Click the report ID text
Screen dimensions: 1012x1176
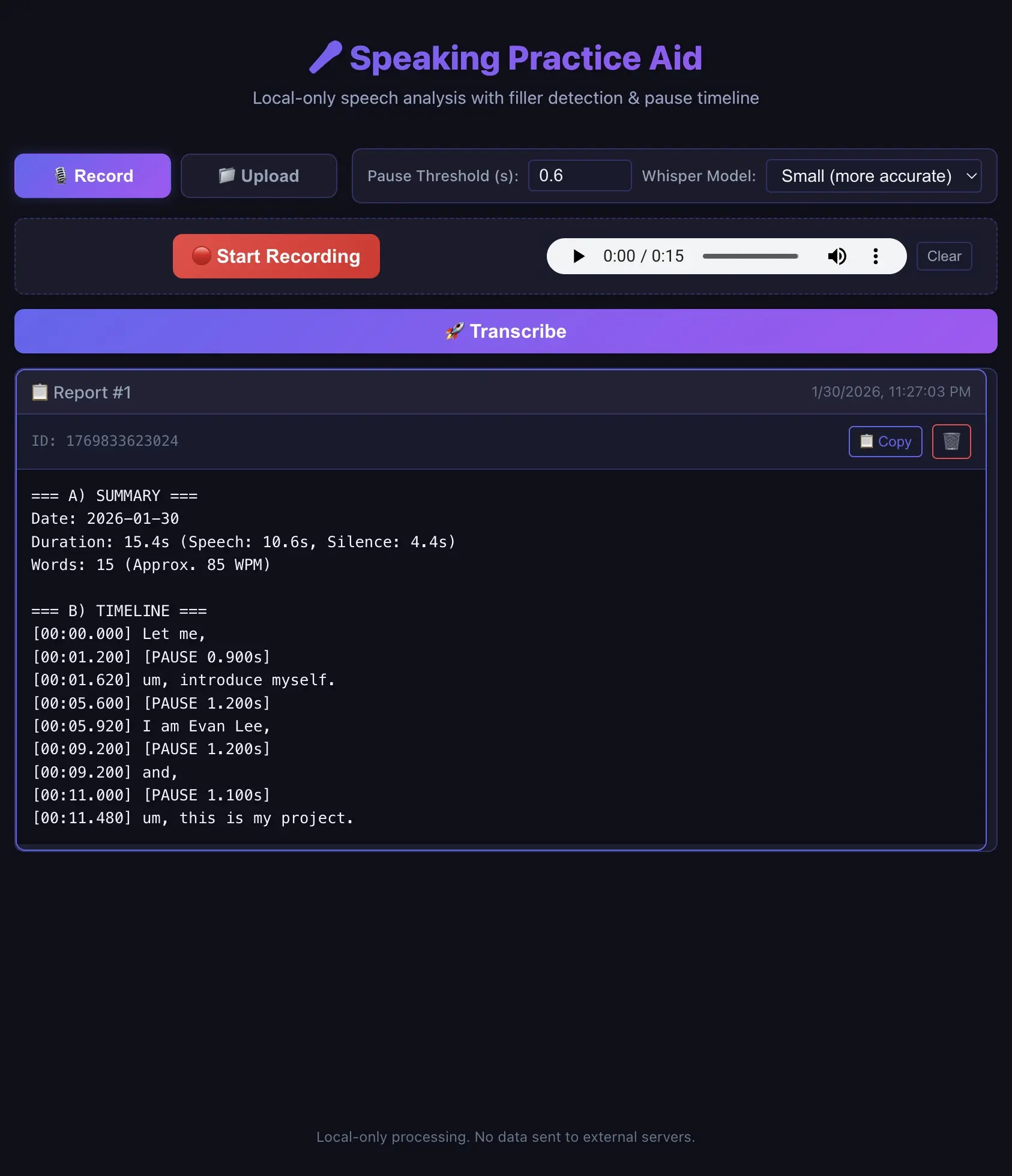click(x=105, y=441)
